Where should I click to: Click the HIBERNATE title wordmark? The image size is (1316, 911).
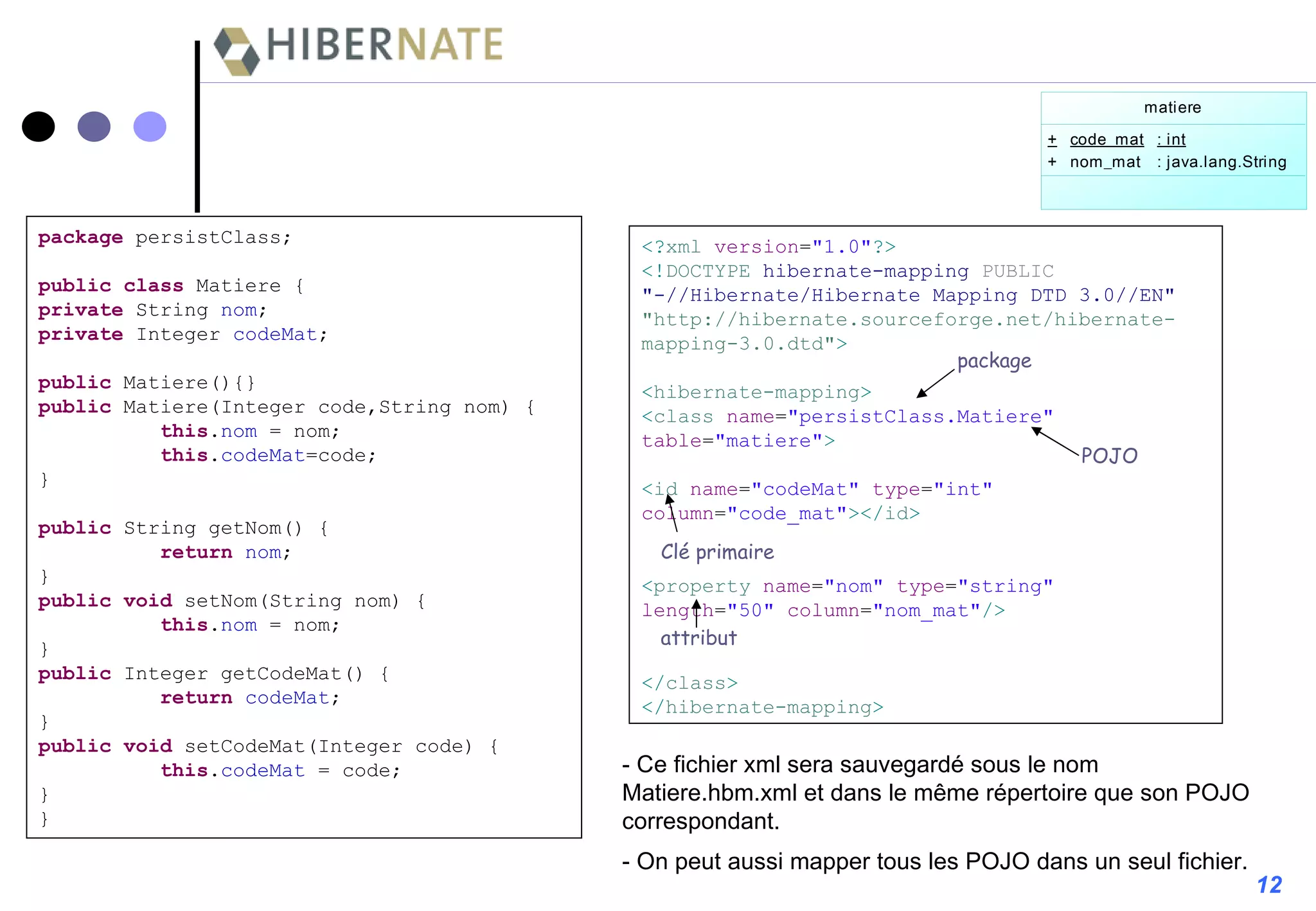coord(384,44)
